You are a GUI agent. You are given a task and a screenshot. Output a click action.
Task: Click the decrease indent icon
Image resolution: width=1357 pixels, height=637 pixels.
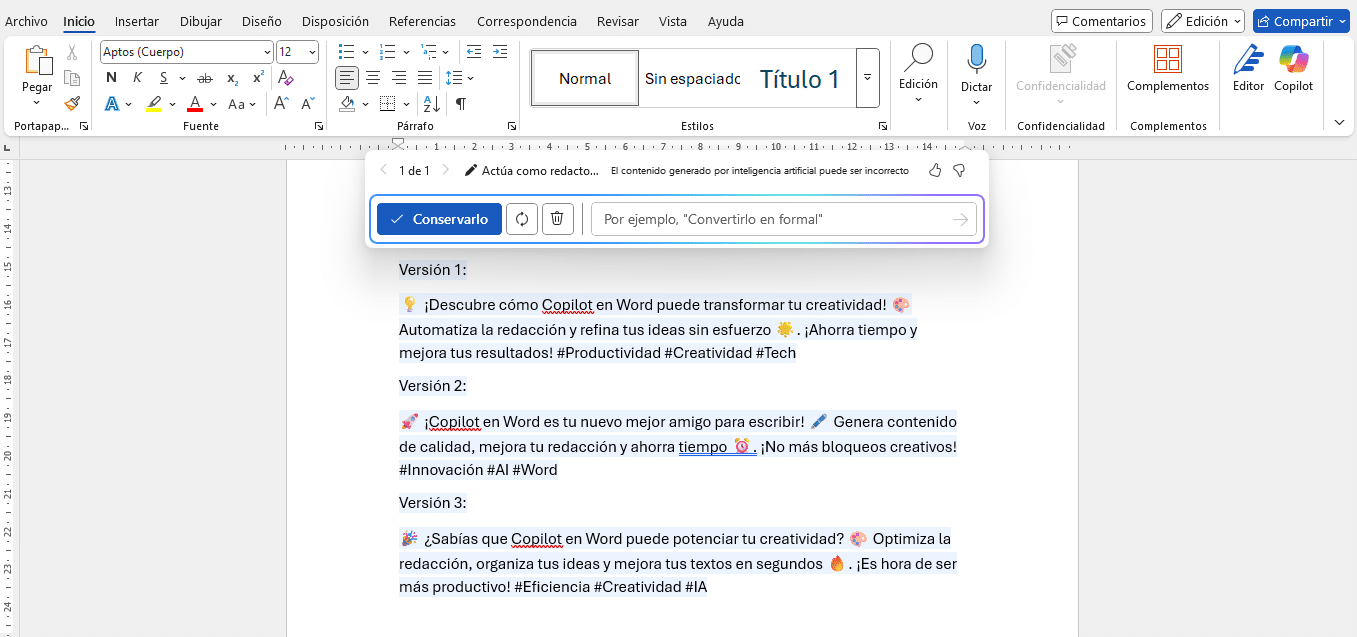[474, 52]
